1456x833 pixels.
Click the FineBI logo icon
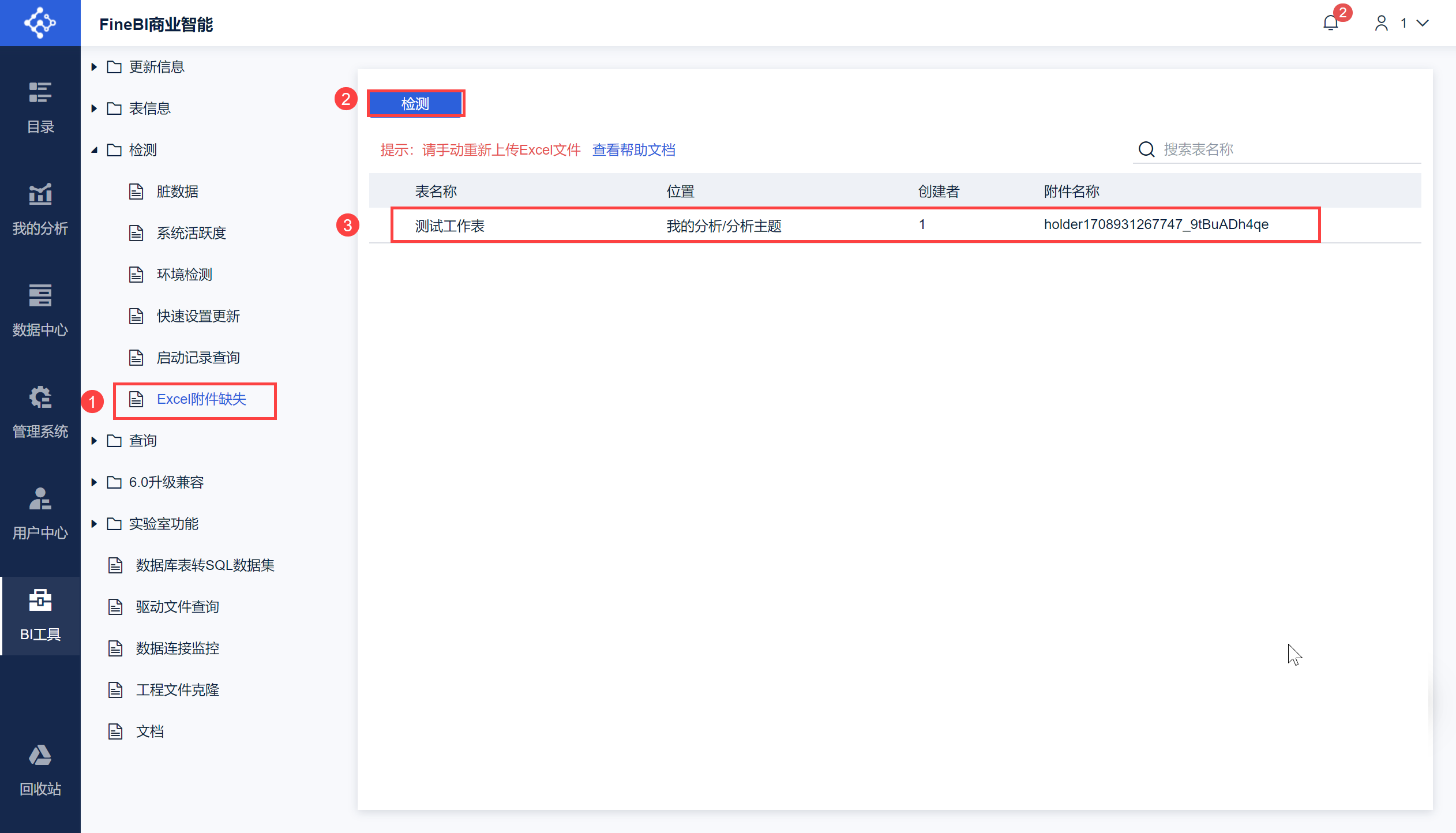point(40,23)
